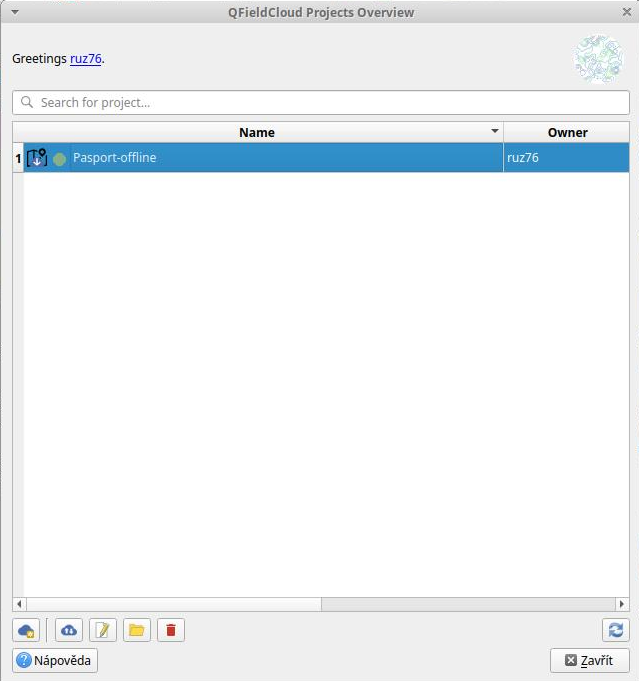This screenshot has height=681, width=639.
Task: Click the red delete project trash icon
Action: click(171, 630)
